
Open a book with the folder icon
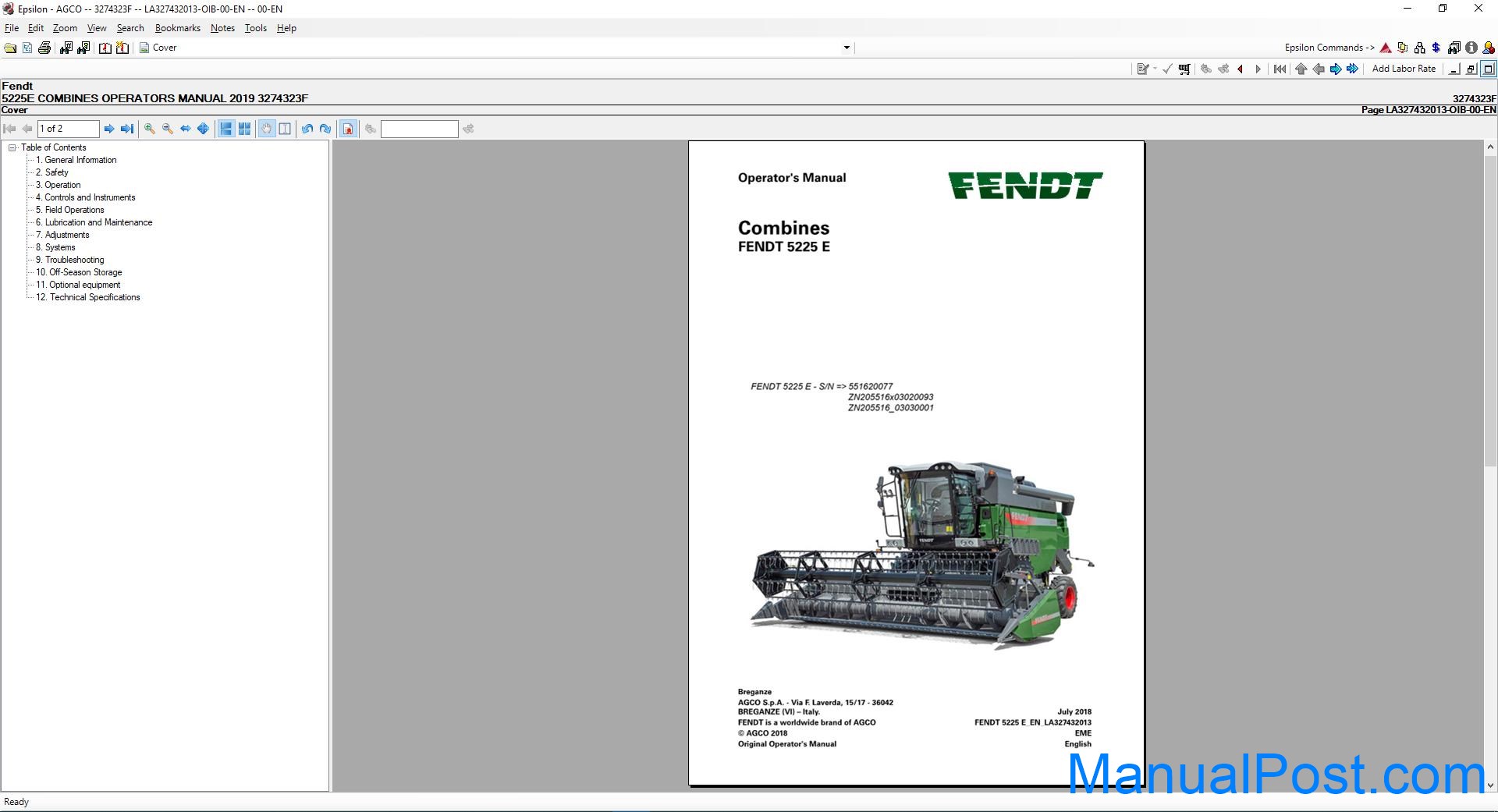(x=10, y=48)
